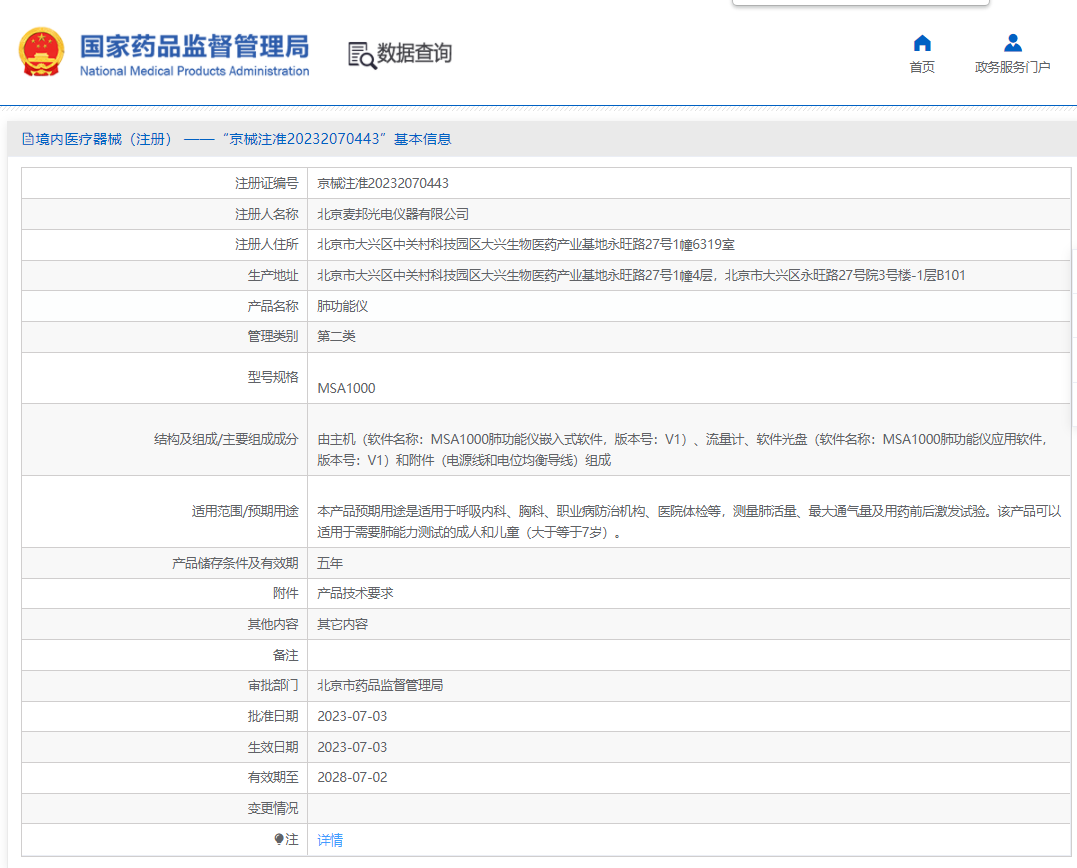Click the 生效日期 row label
The height and width of the screenshot is (868, 1077).
click(273, 747)
